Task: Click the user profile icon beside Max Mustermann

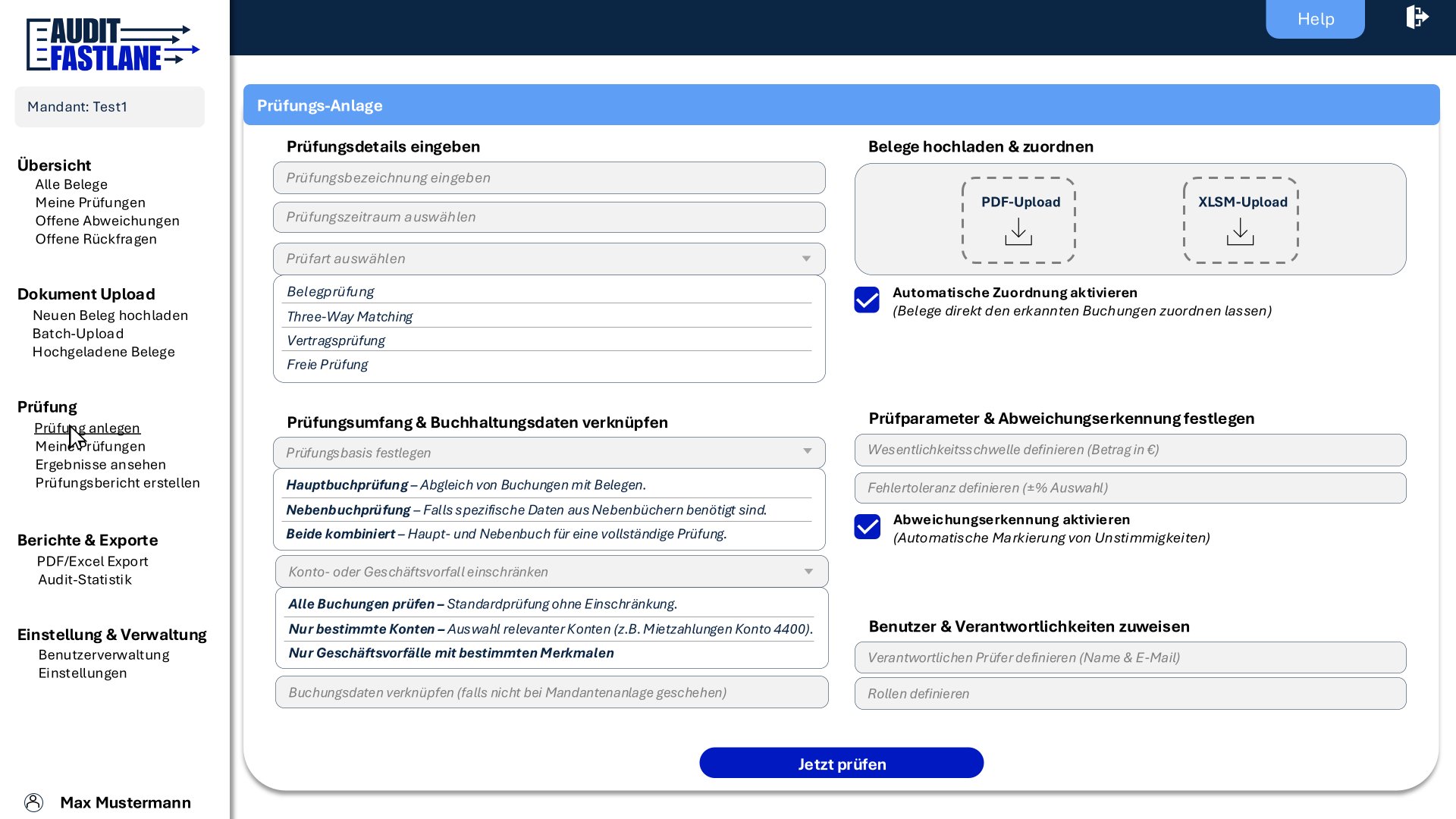Action: point(33,802)
